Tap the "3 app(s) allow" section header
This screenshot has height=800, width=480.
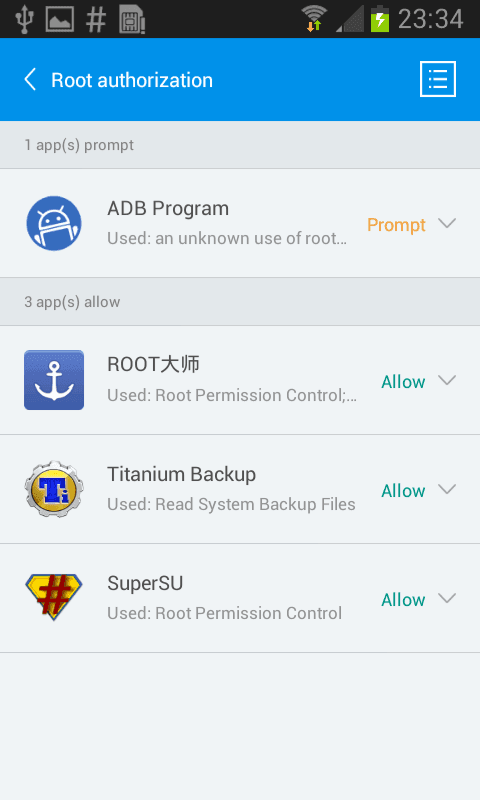coord(240,302)
